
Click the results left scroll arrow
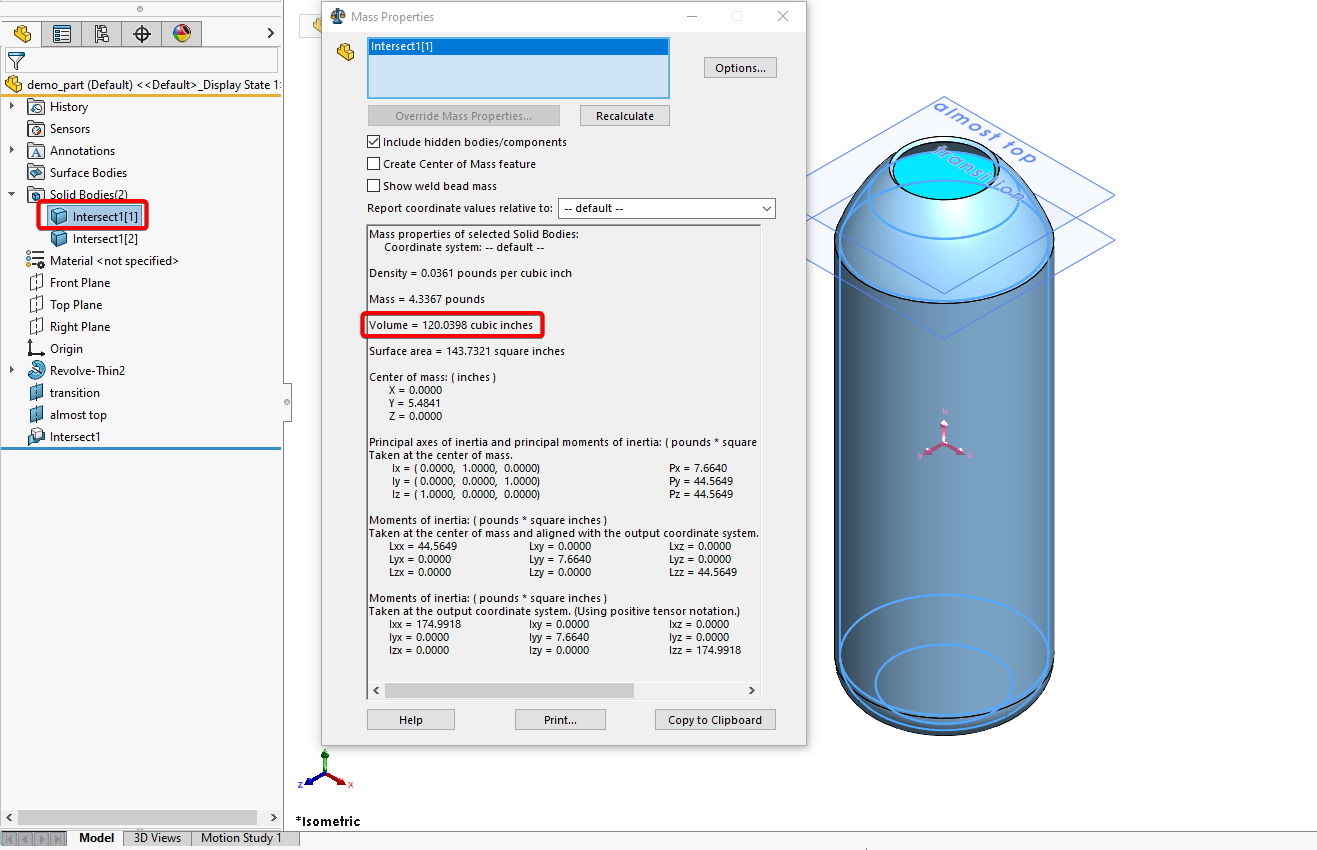tap(377, 691)
